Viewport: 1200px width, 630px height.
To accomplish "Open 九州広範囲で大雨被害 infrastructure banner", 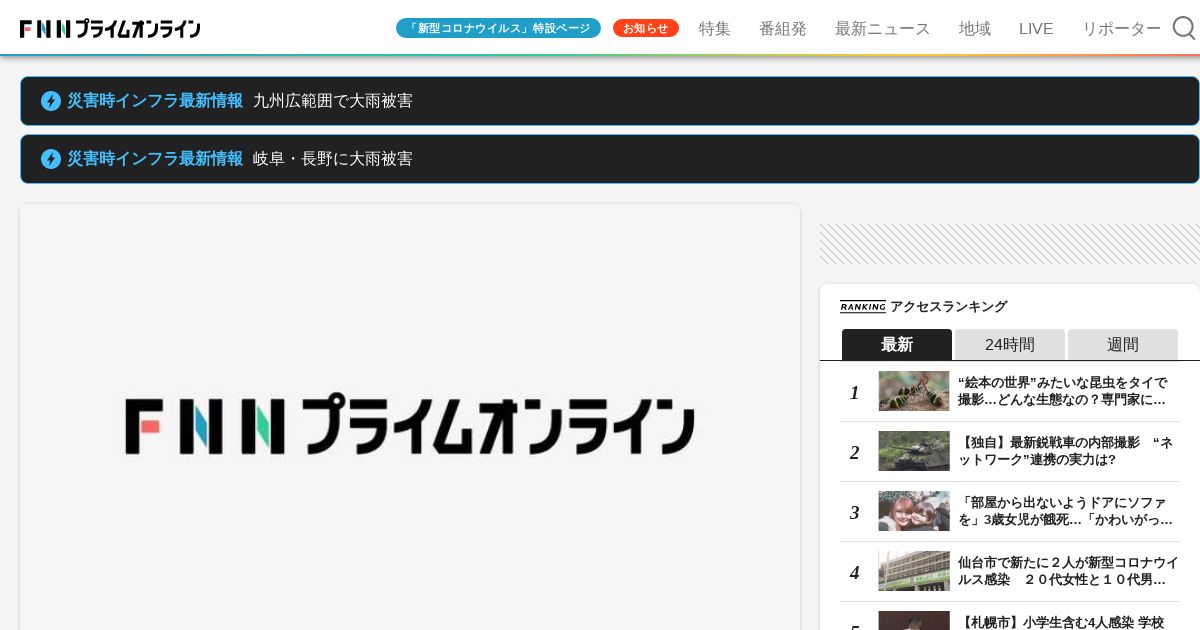I will click(610, 101).
